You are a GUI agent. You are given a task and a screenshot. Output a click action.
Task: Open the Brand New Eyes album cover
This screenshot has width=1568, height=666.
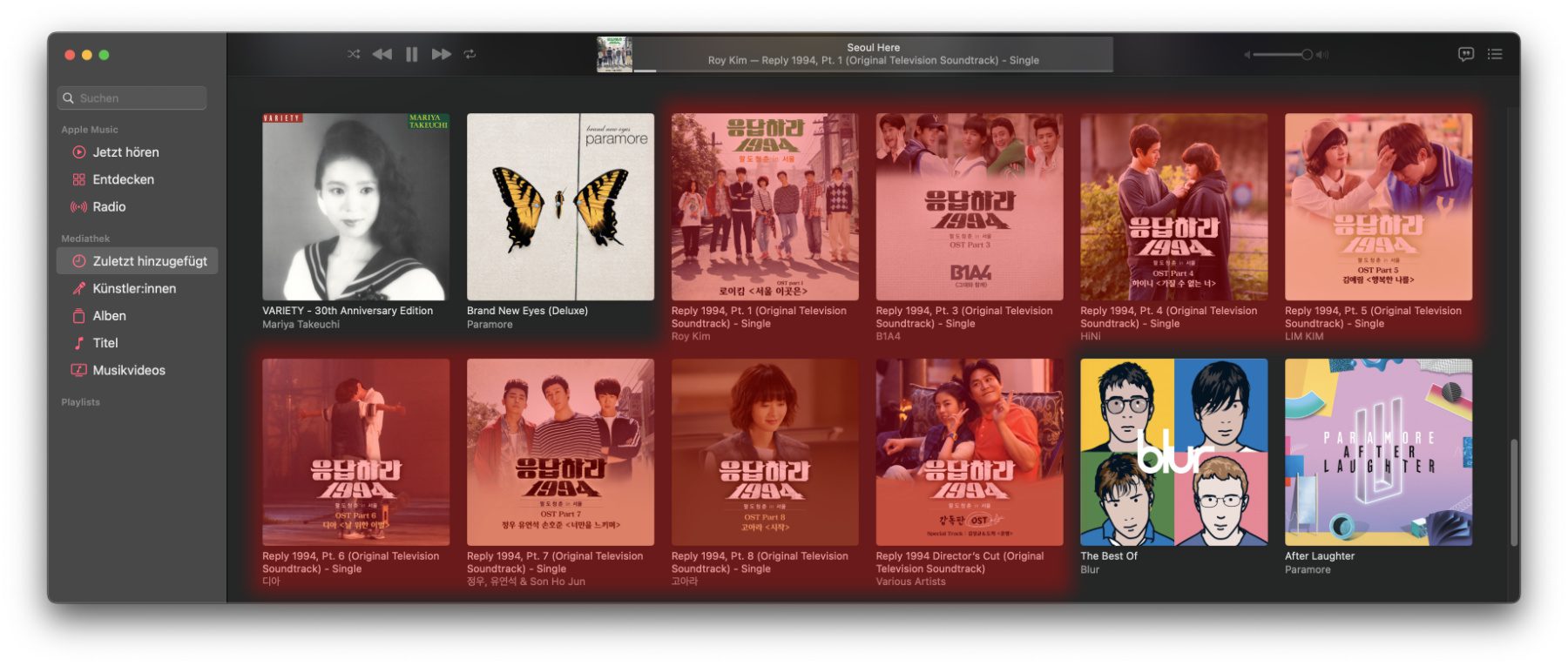click(x=560, y=206)
